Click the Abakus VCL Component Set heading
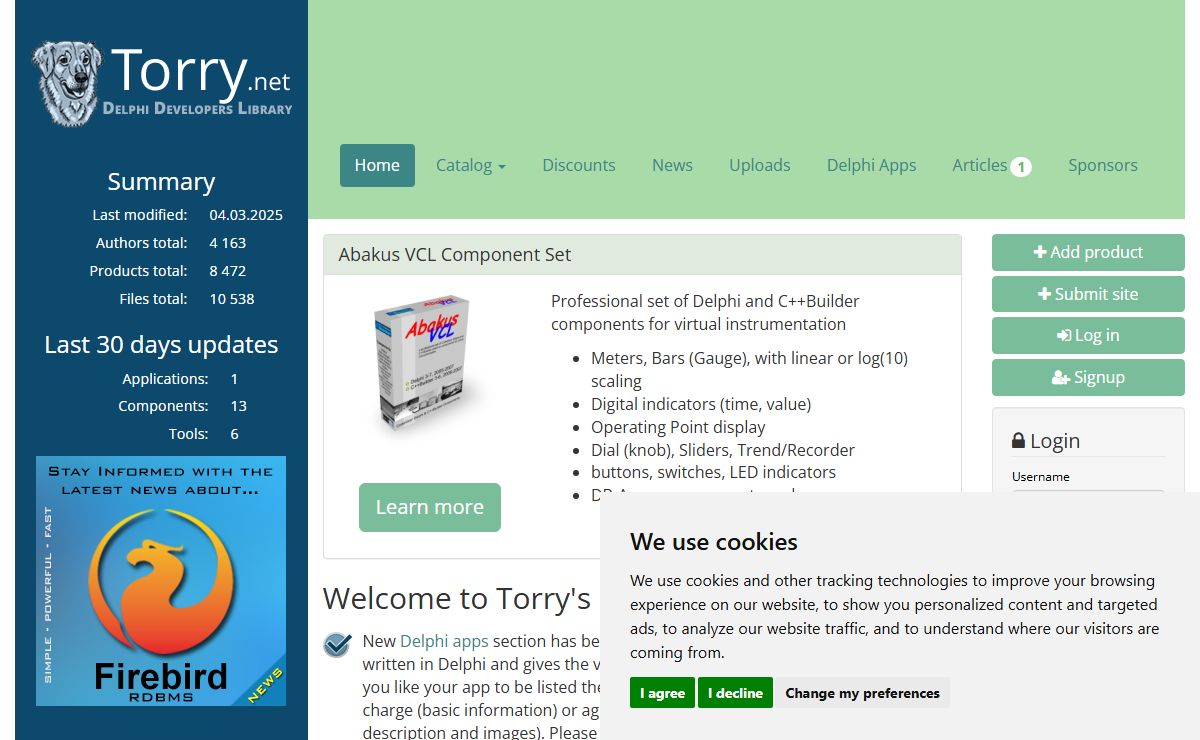Screen dimensions: 1200x740 (455, 254)
